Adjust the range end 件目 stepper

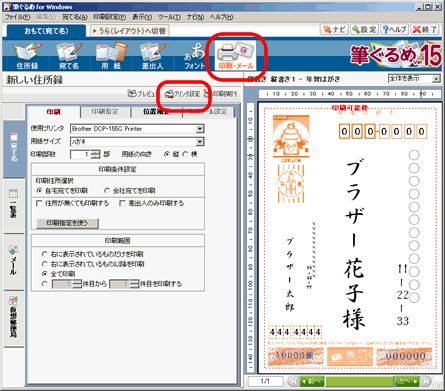(x=134, y=284)
